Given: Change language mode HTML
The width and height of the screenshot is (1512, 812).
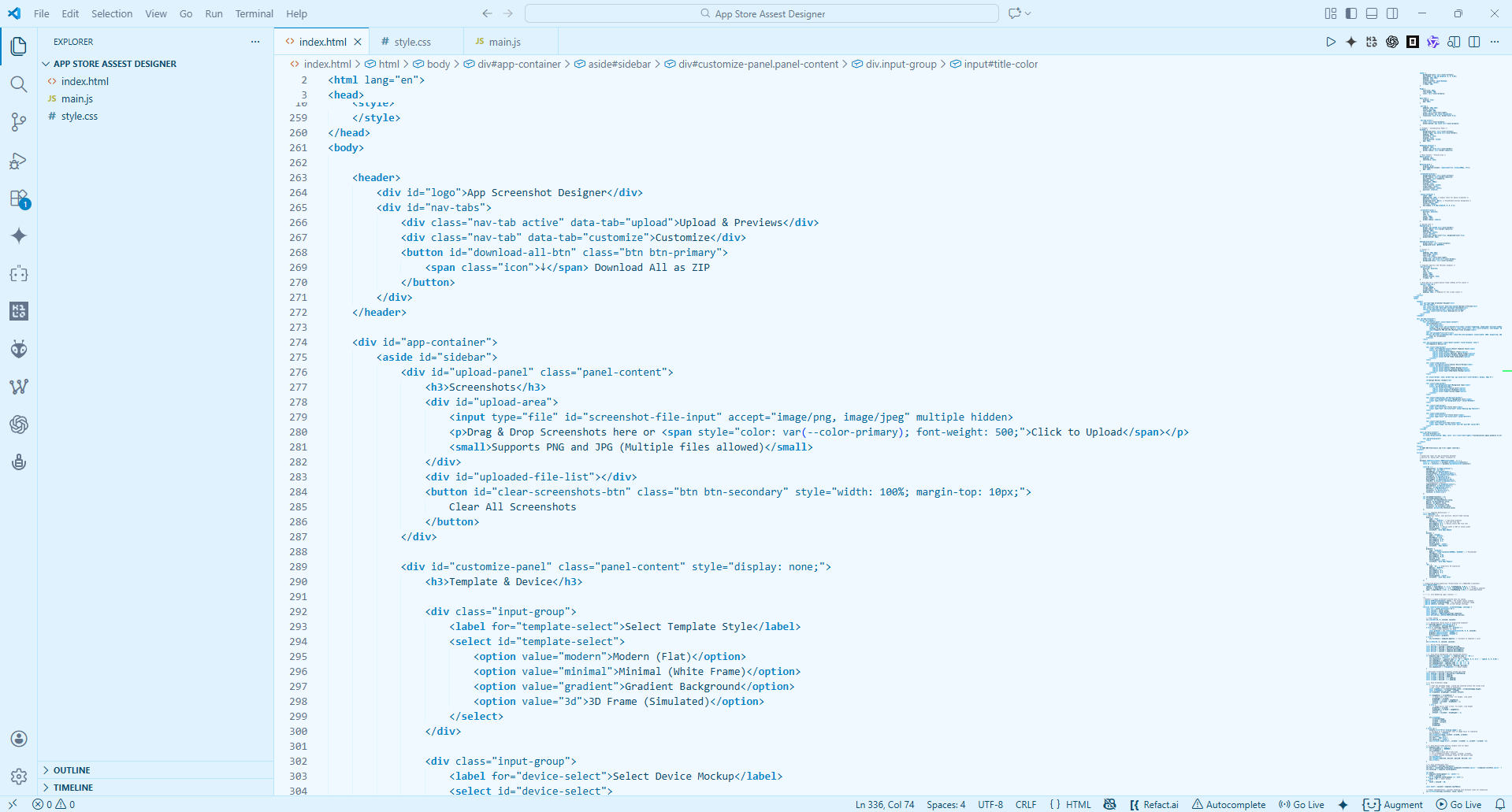Looking at the screenshot, I should tap(1078, 804).
